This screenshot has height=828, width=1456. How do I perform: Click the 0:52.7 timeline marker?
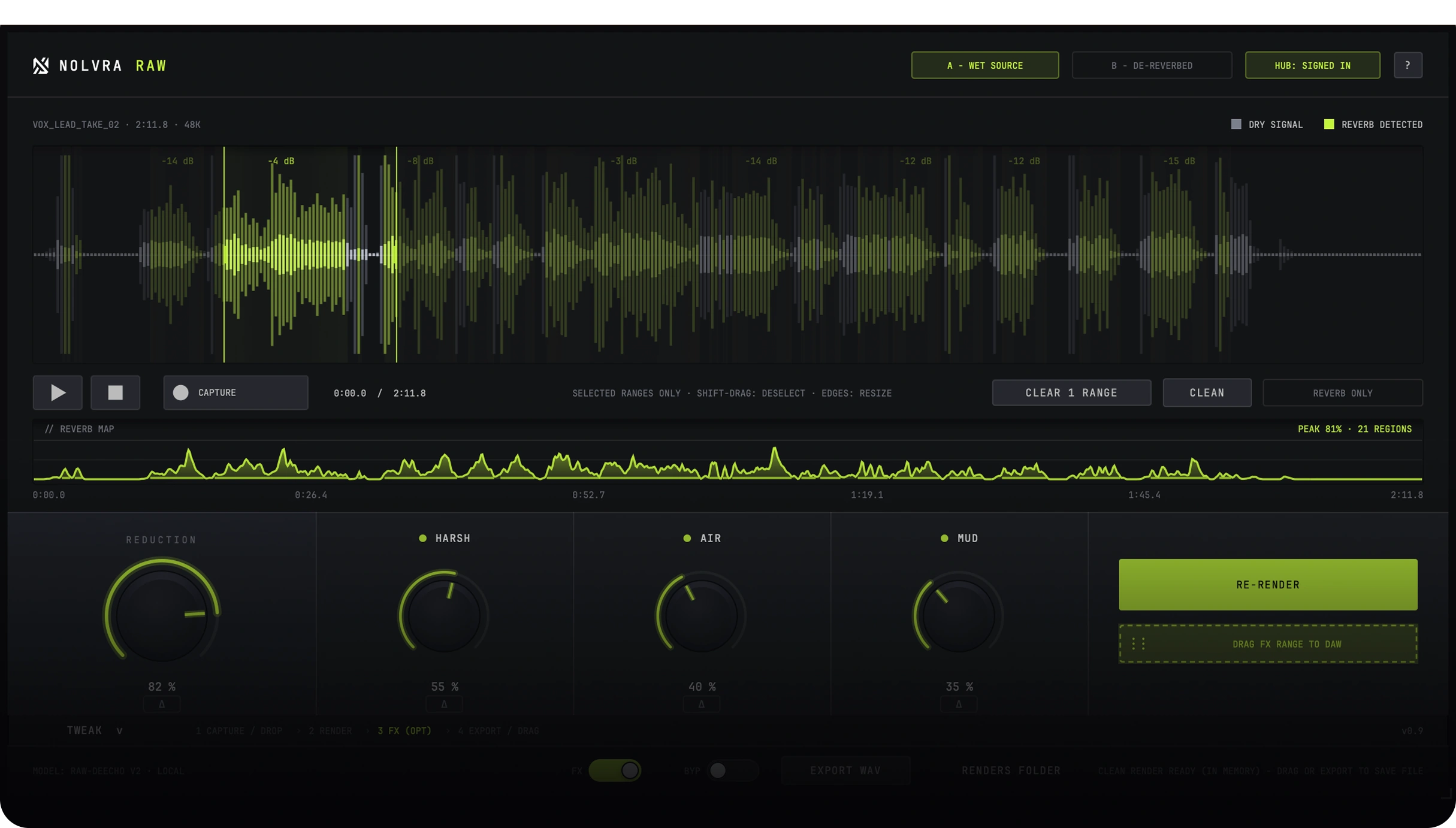pyautogui.click(x=588, y=495)
